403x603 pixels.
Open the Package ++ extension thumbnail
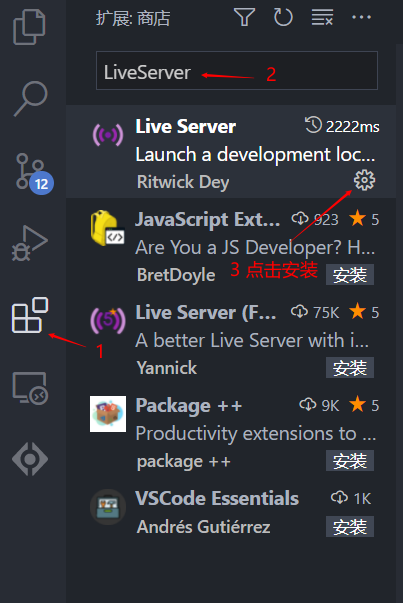pos(108,414)
